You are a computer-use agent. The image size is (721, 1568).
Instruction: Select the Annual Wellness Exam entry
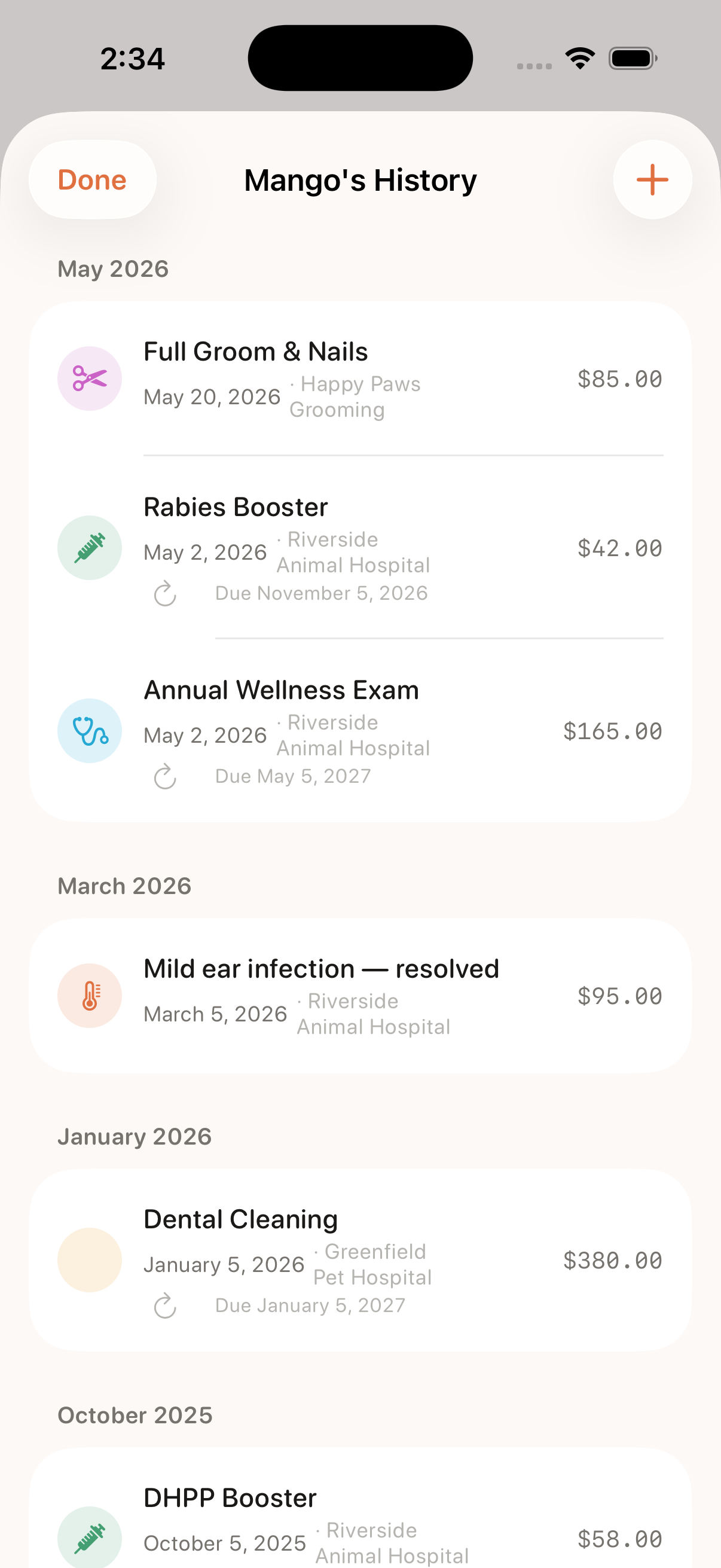click(360, 730)
